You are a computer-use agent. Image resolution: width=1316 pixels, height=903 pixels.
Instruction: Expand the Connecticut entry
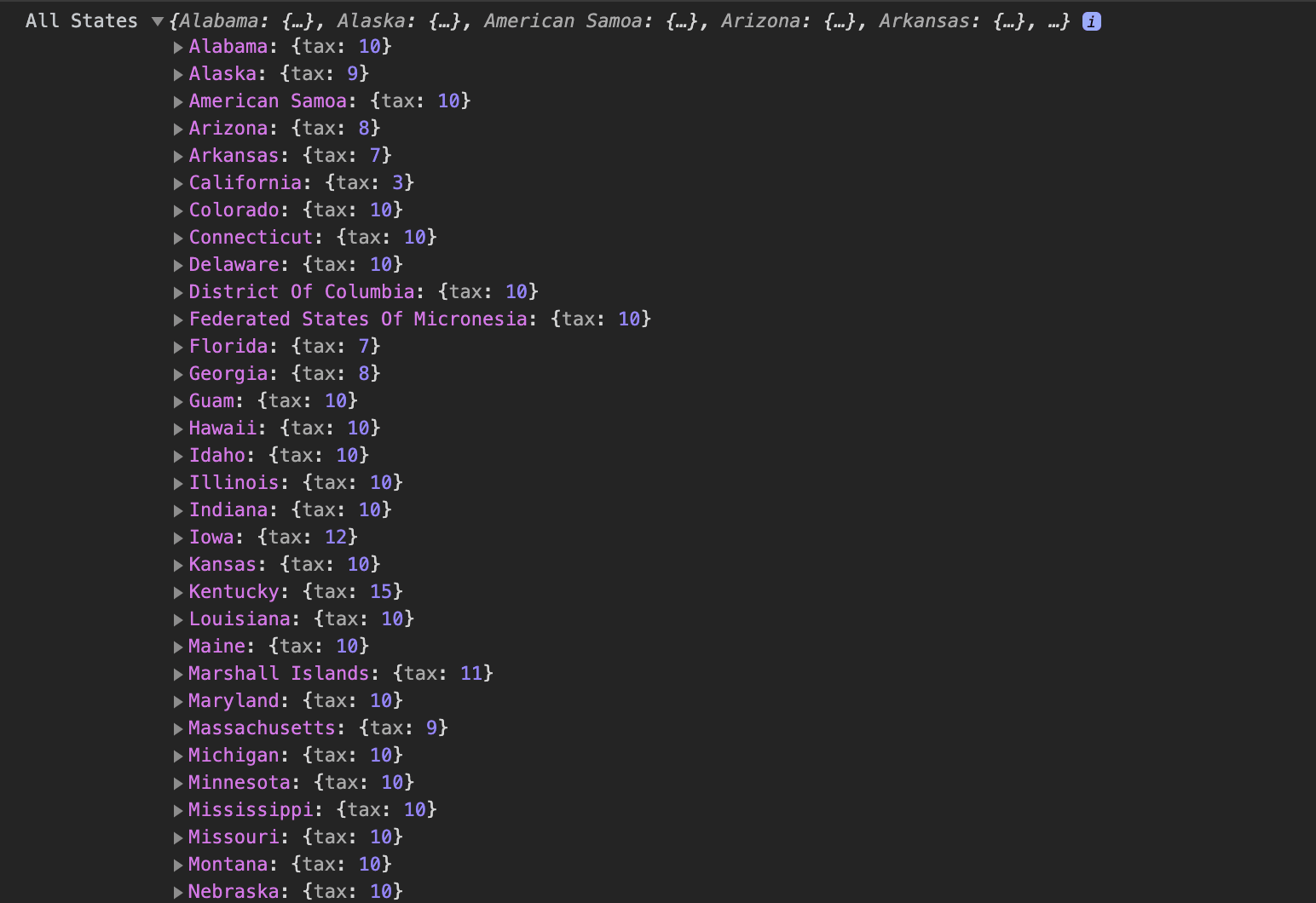tap(178, 239)
